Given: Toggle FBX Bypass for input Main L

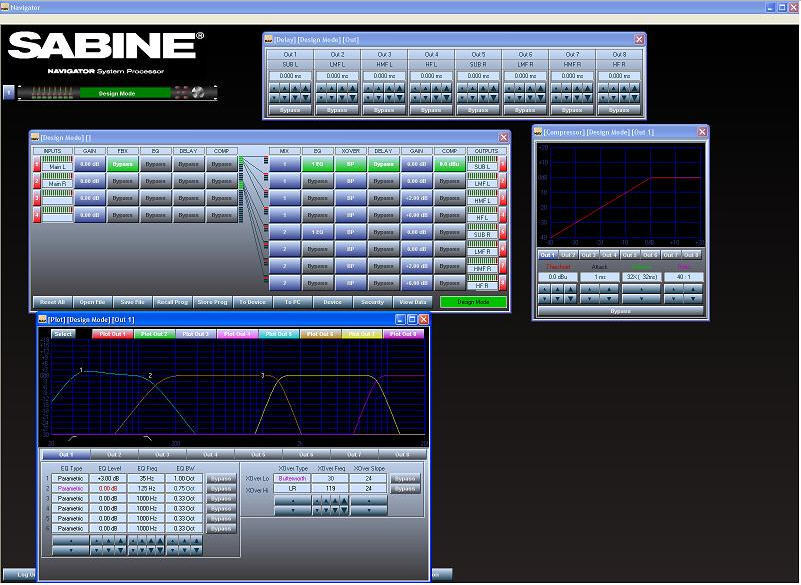Looking at the screenshot, I should (123, 164).
